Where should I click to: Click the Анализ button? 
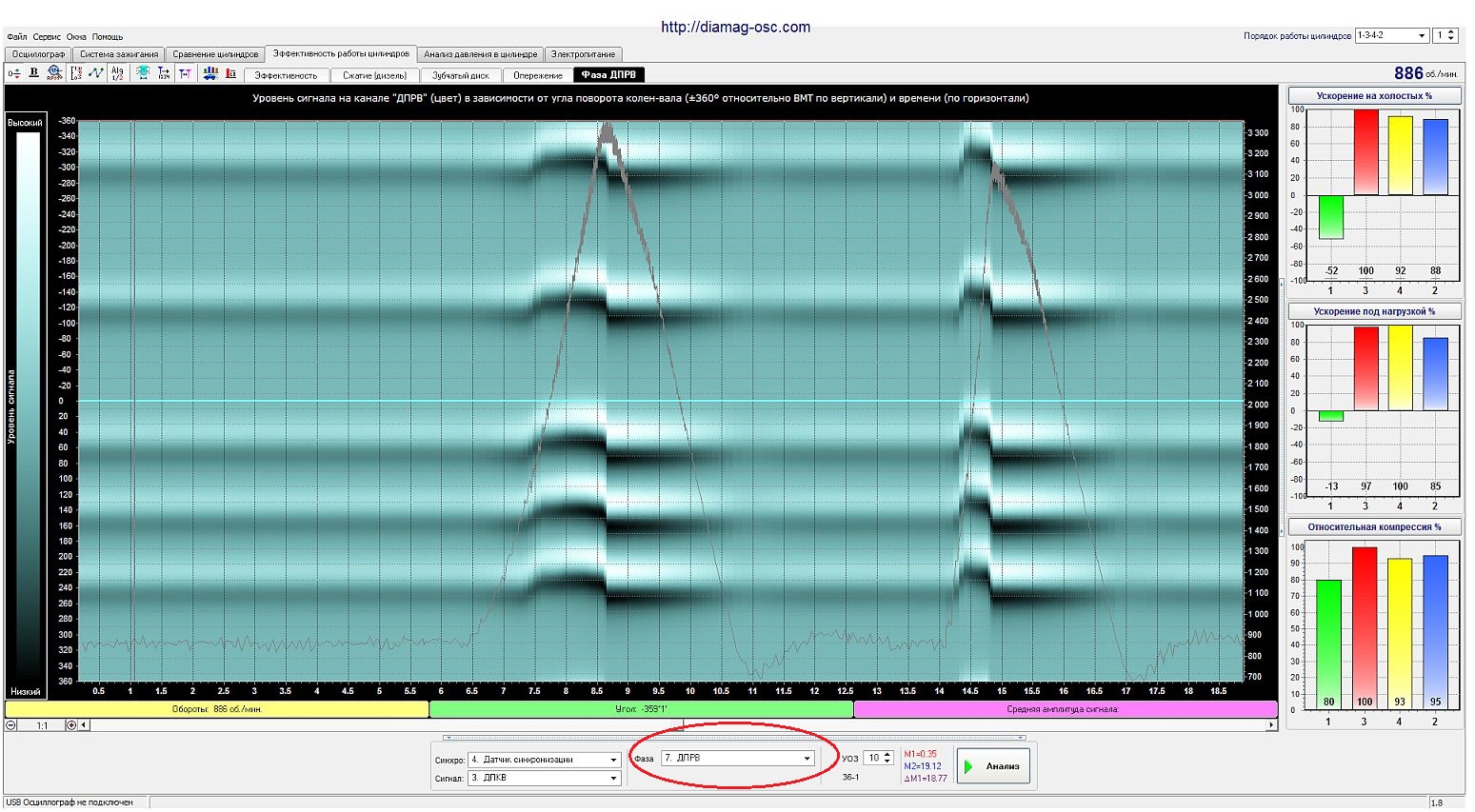tap(993, 766)
